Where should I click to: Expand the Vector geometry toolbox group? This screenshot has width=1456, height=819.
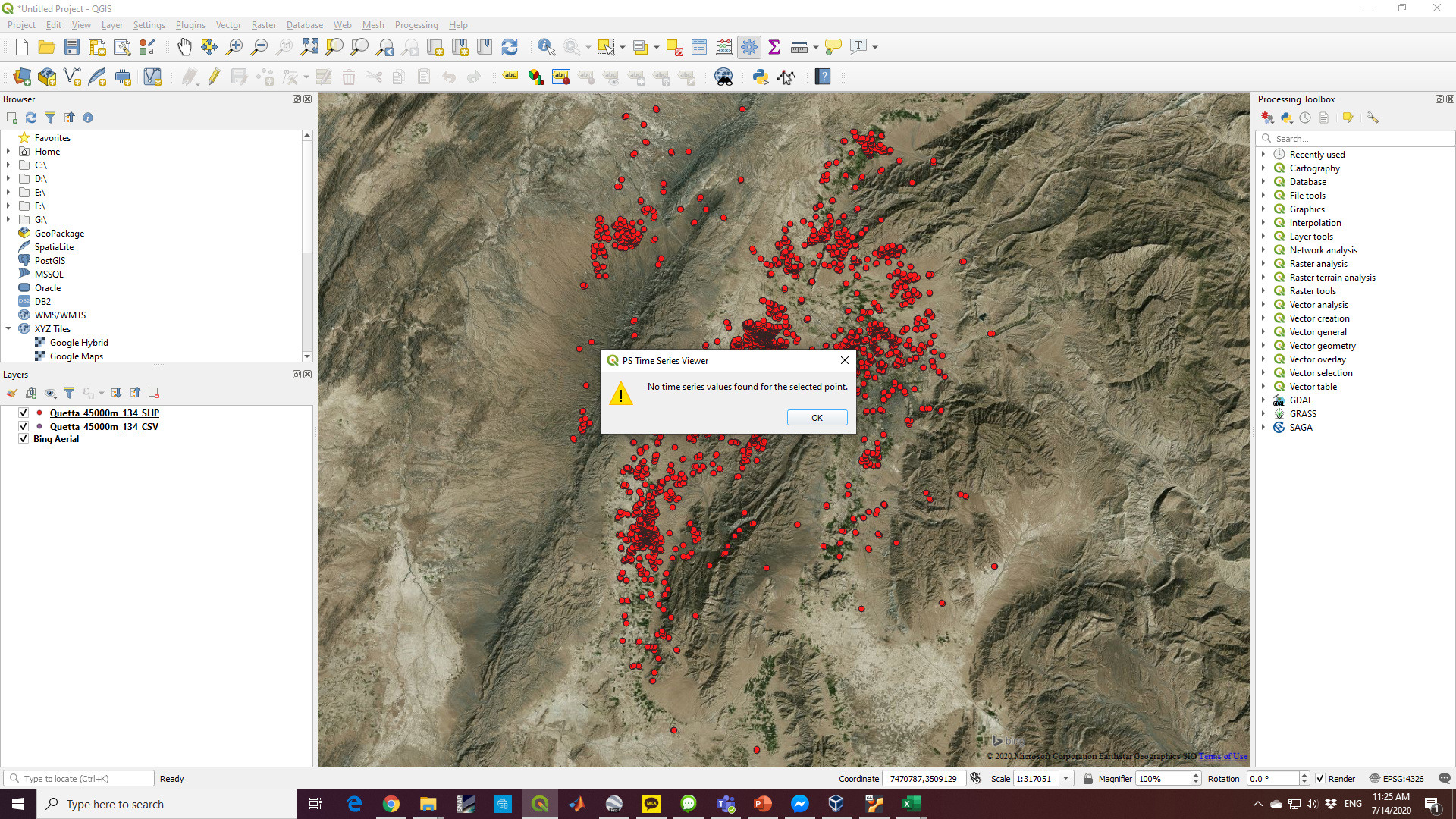click(1263, 346)
